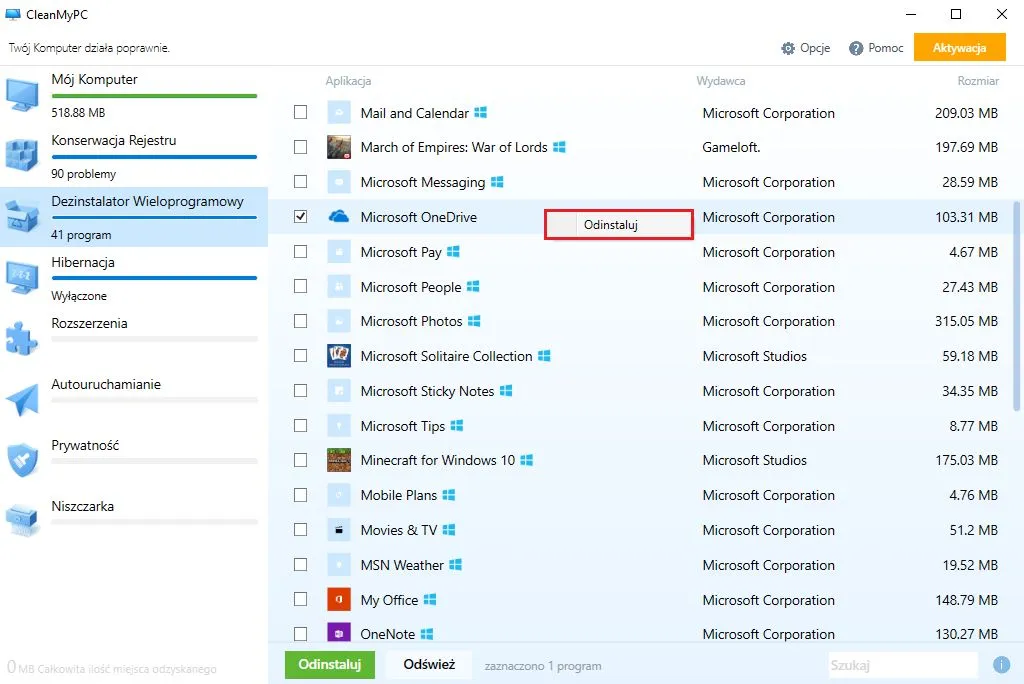Viewport: 1024px width, 684px height.
Task: Choose Odinstaluj from the context menu
Action: point(618,224)
